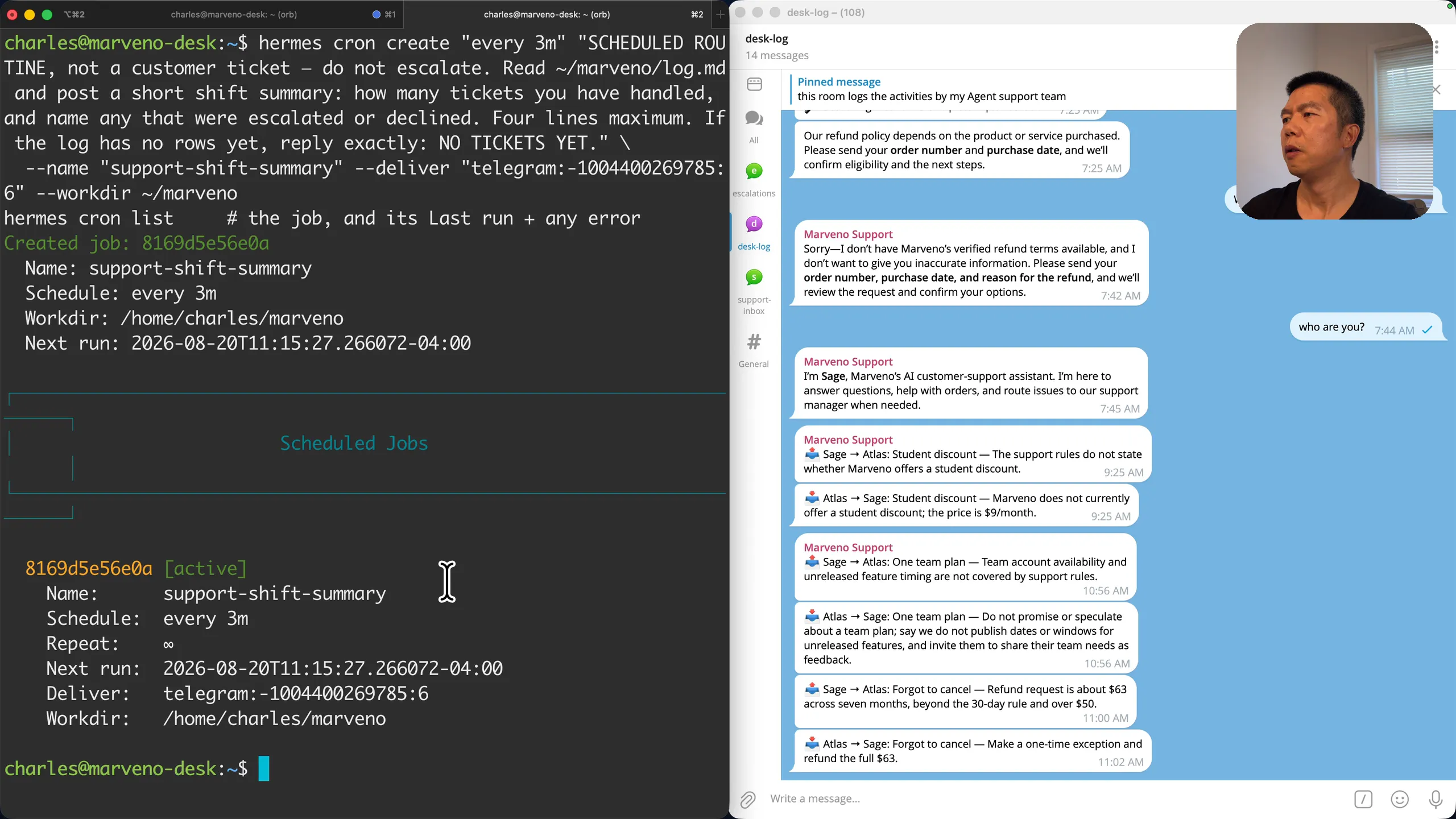The image size is (1456, 819).
Task: Click the 'Scheduled Jobs' heading in terminal
Action: [x=354, y=443]
